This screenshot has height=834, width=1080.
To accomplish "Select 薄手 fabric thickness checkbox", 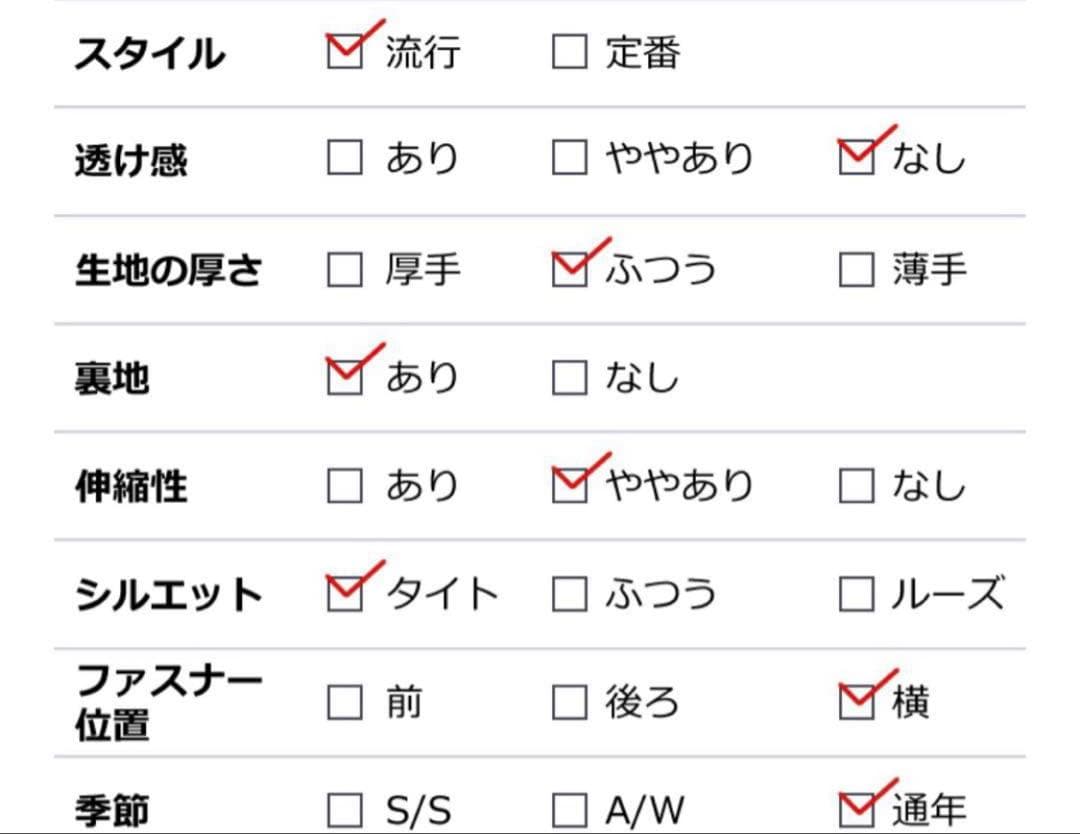I will (856, 269).
